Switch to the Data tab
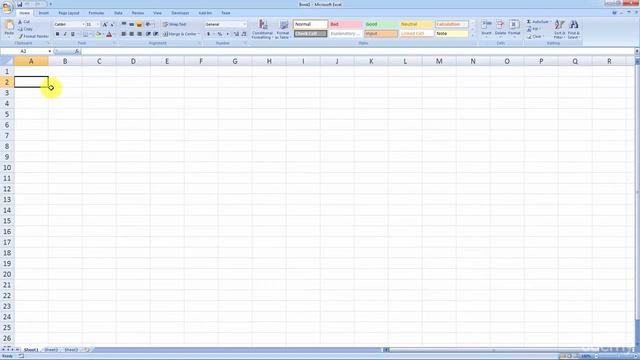Viewport: 640px width, 360px height. coord(118,13)
